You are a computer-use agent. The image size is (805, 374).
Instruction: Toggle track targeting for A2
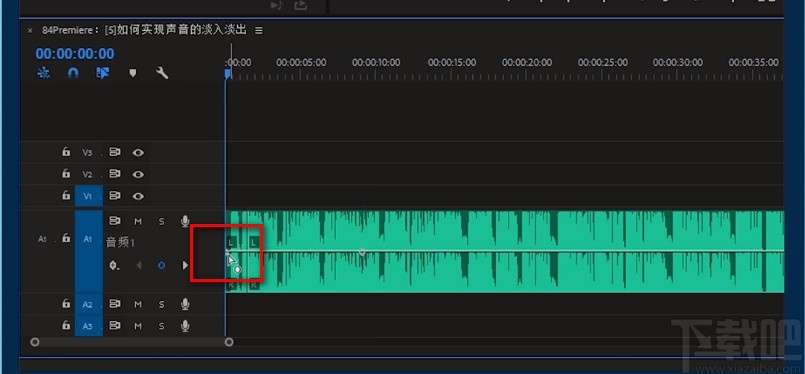point(88,304)
